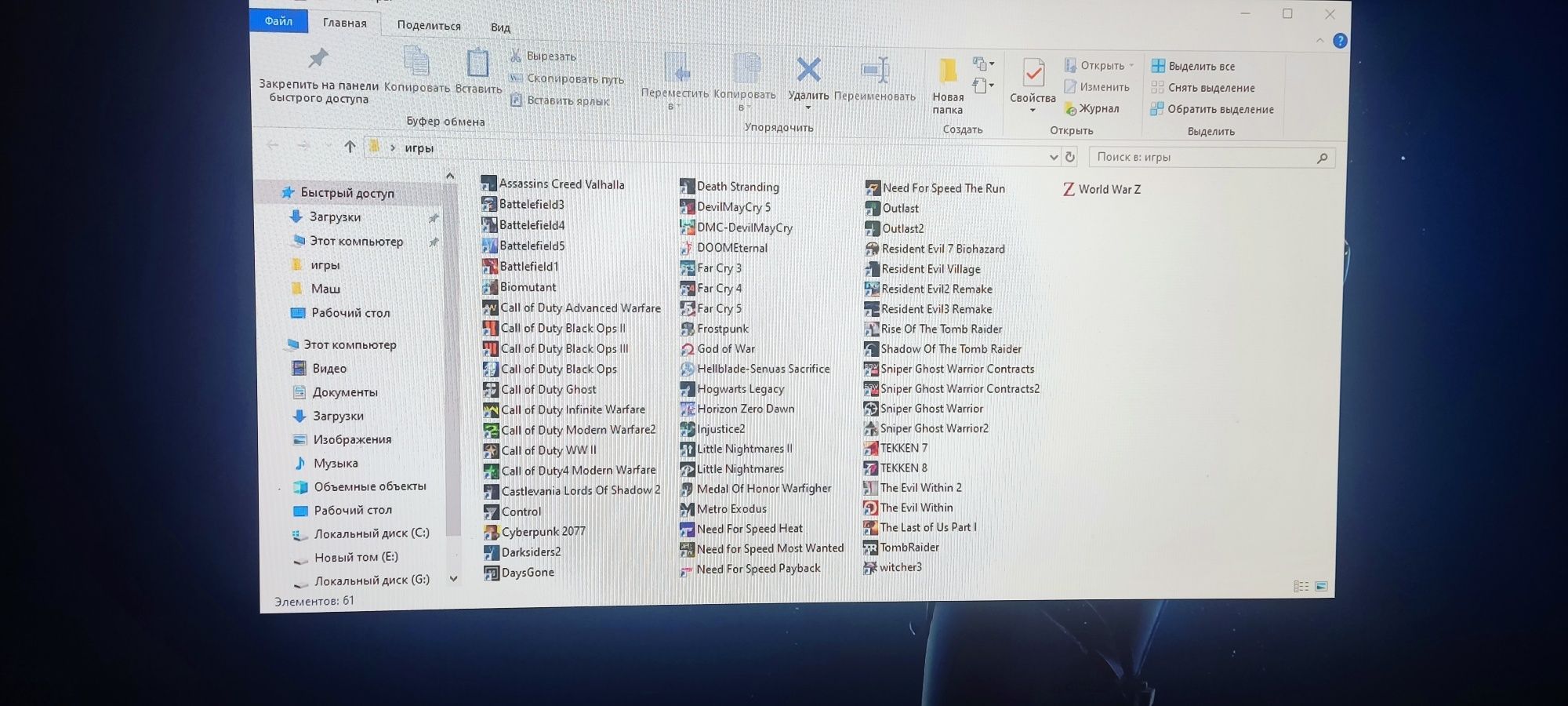Expand the Свойства dropdown arrow
1568x706 pixels.
(1033, 111)
